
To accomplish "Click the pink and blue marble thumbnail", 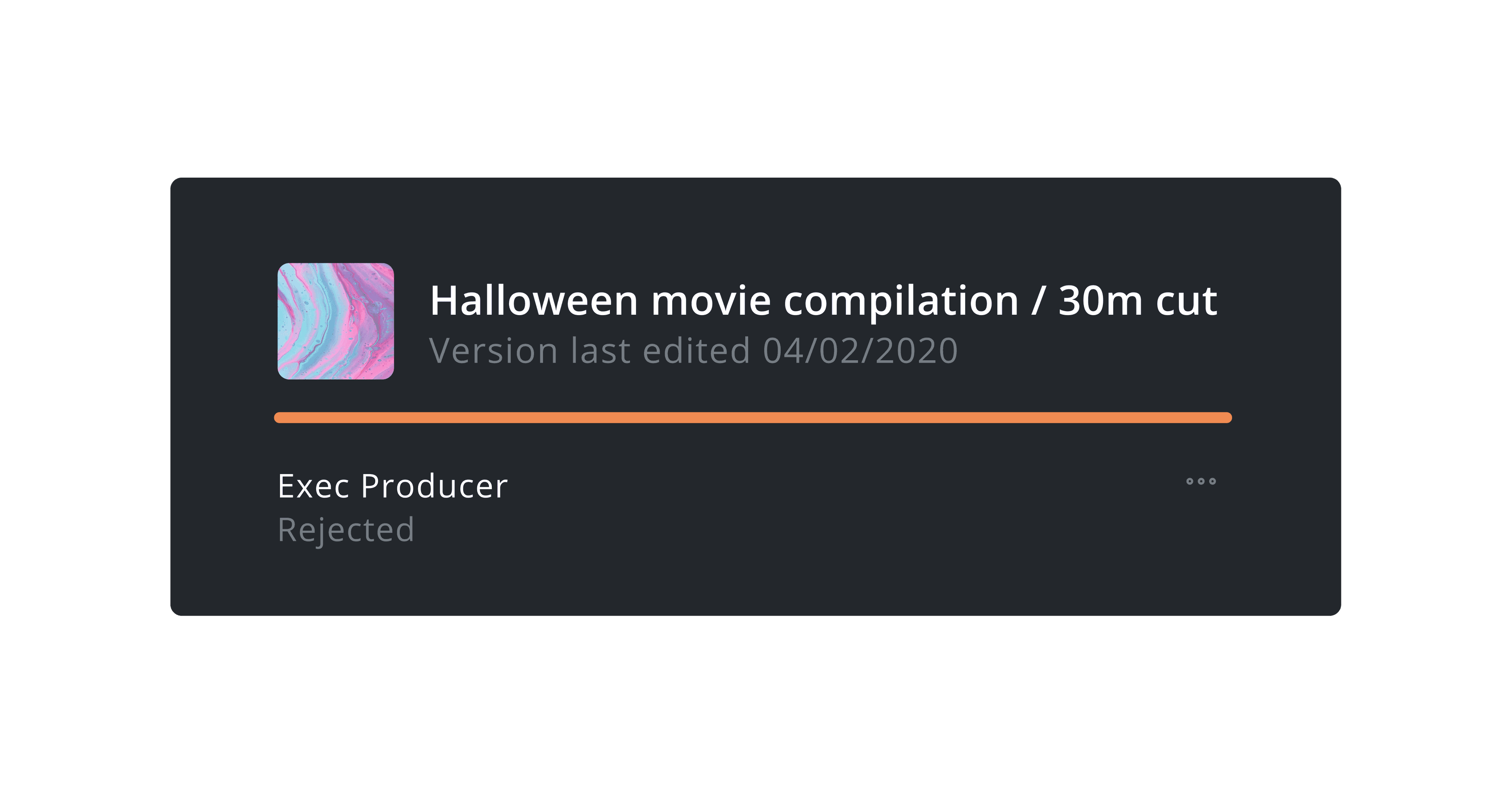I will (x=336, y=321).
